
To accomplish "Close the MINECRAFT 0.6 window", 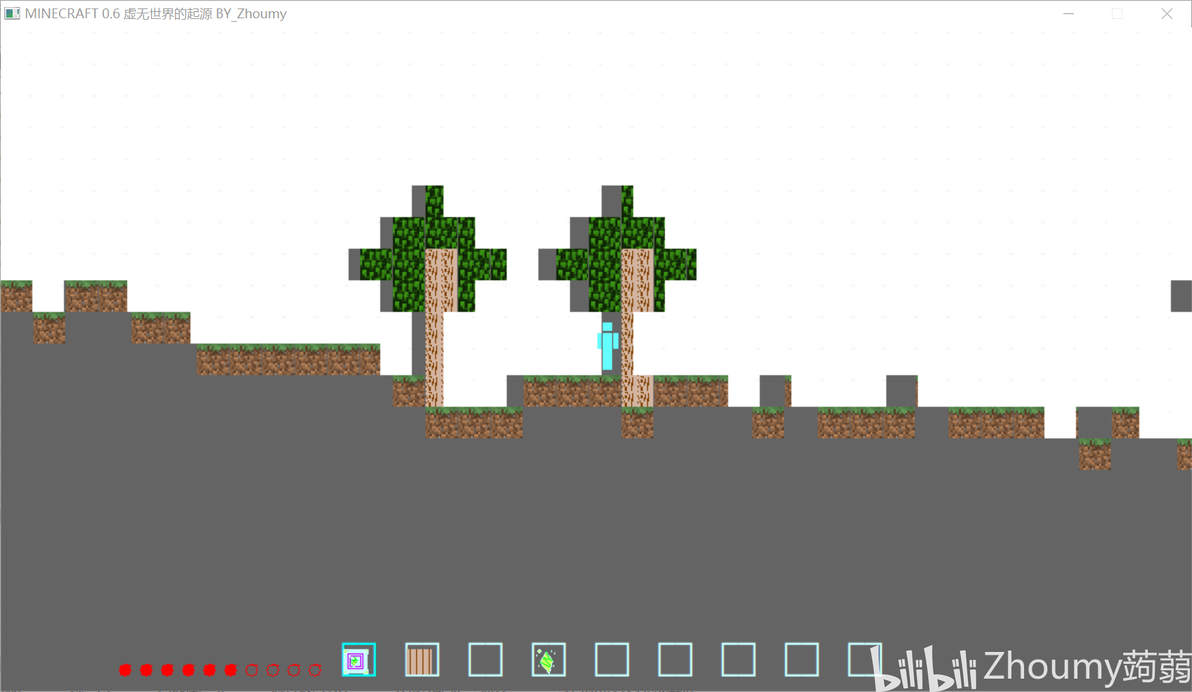I will [1167, 14].
